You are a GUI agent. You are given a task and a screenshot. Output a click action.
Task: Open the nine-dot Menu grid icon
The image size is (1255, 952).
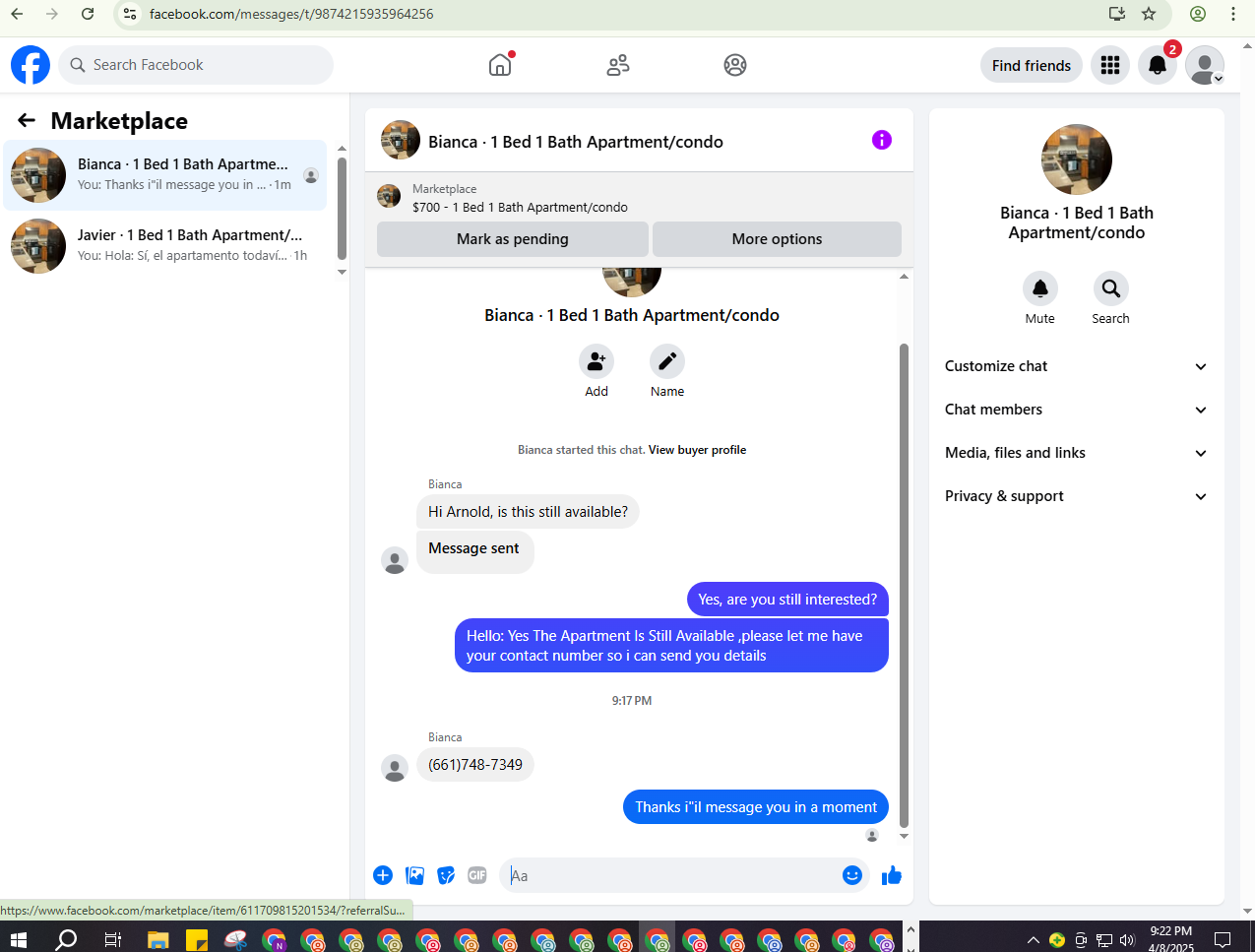(1110, 65)
